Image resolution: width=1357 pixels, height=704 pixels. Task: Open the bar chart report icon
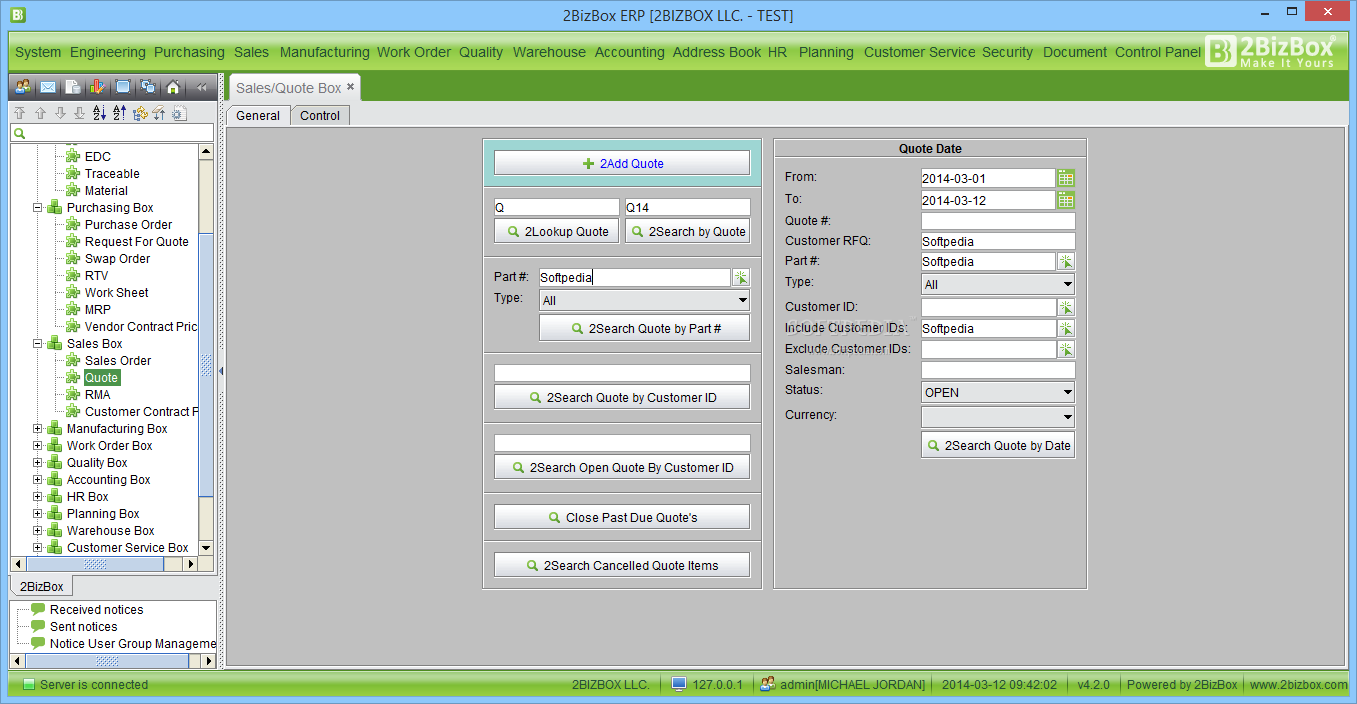(97, 87)
